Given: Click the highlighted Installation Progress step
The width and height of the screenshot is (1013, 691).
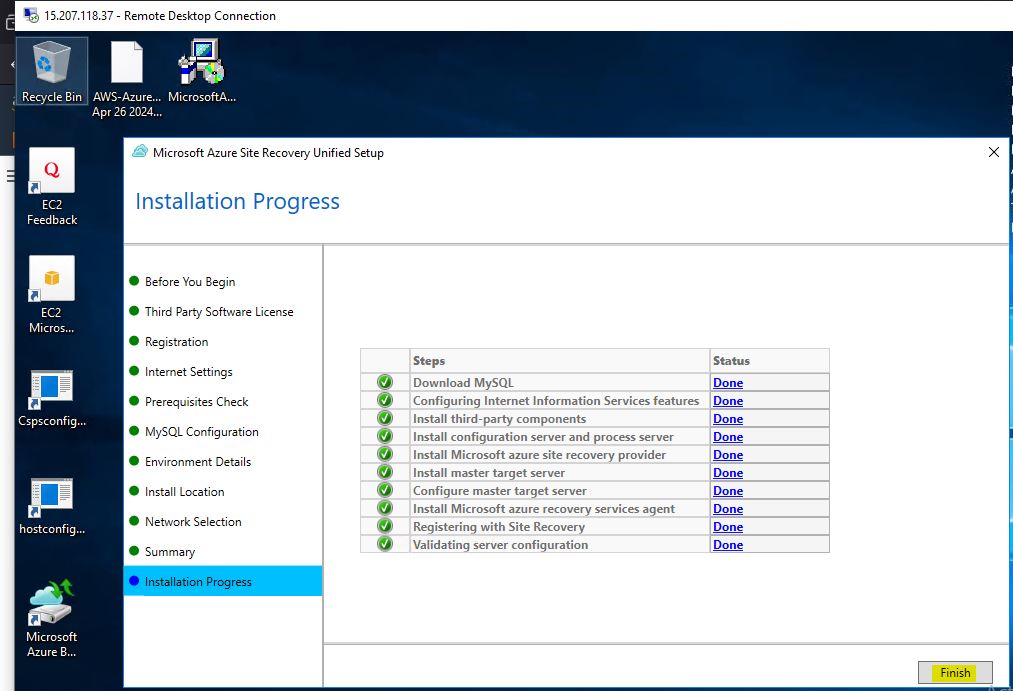Looking at the screenshot, I should click(198, 582).
